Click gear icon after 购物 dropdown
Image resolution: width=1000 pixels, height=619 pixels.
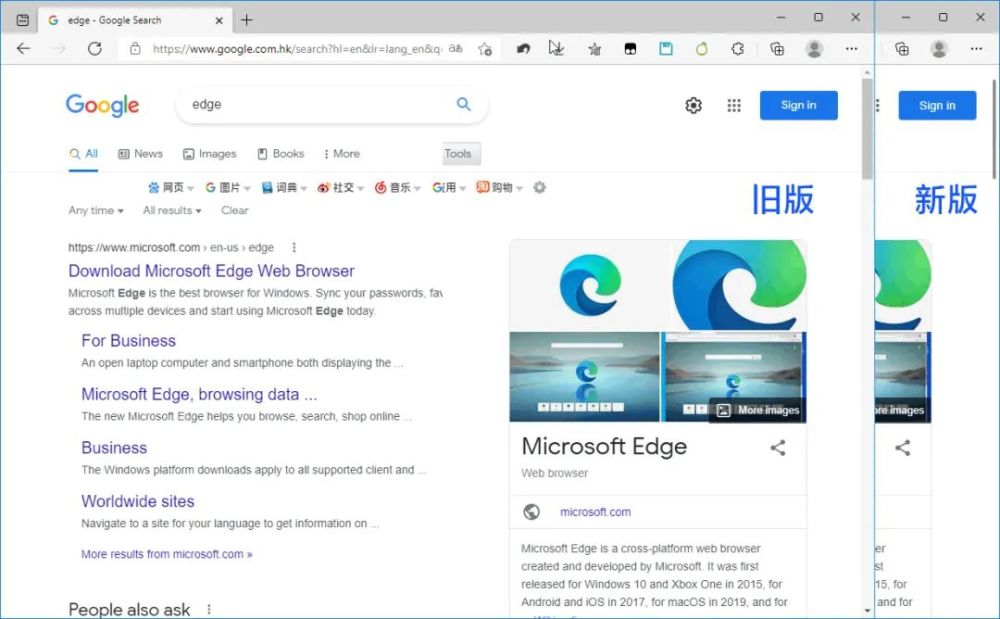point(540,187)
